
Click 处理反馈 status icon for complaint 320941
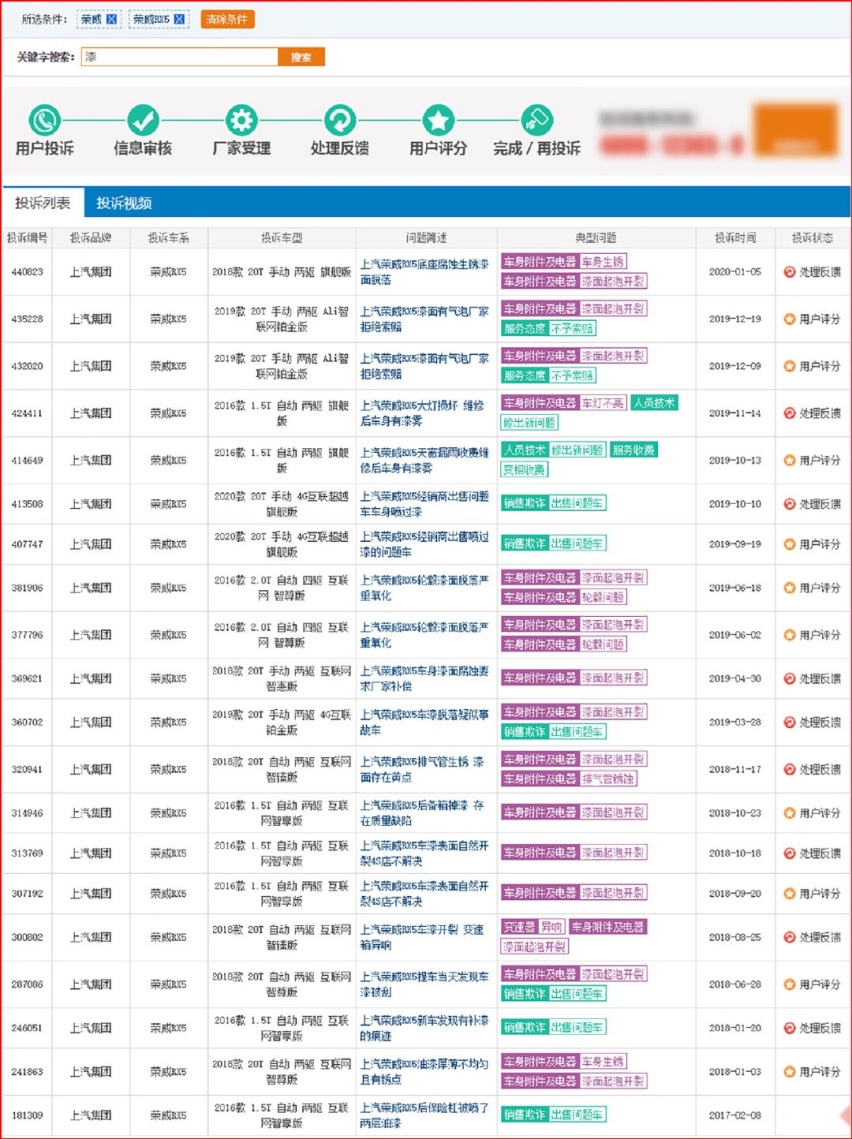pos(790,769)
